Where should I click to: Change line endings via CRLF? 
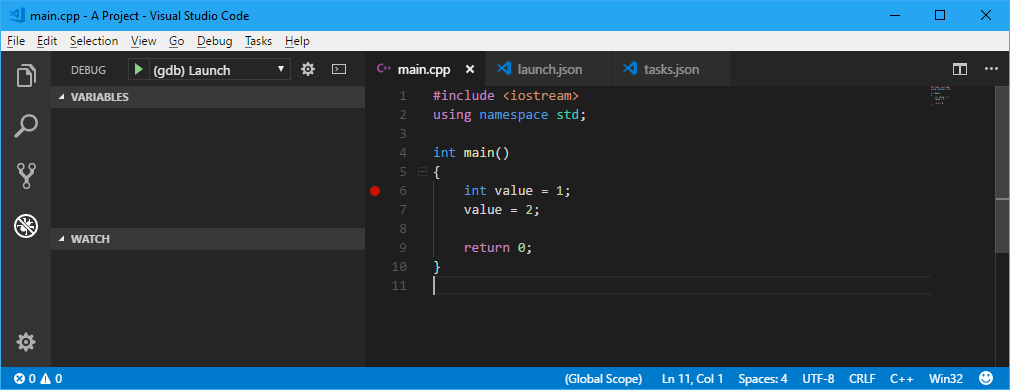pos(862,379)
